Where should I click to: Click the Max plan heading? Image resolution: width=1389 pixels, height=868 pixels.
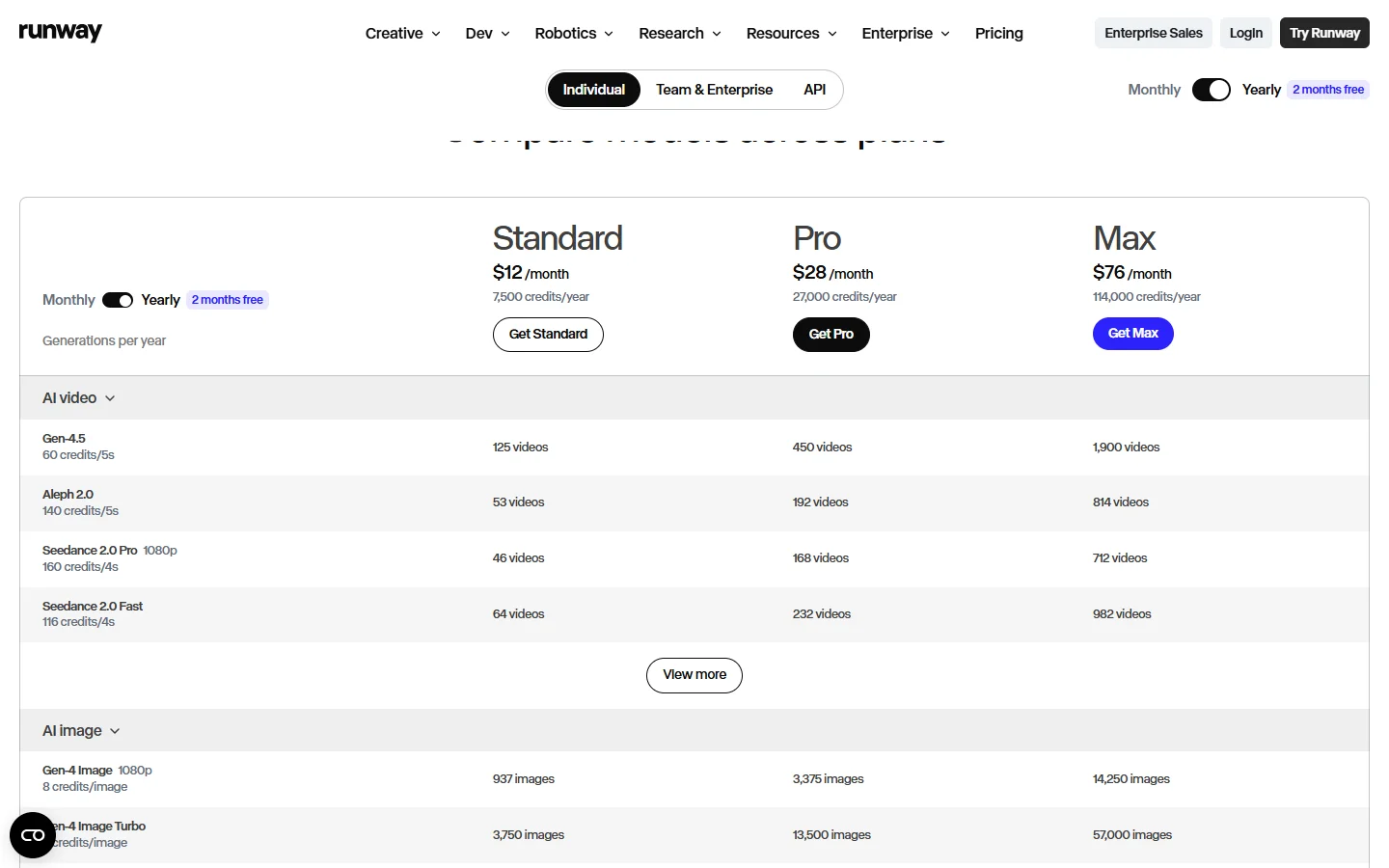pos(1124,238)
